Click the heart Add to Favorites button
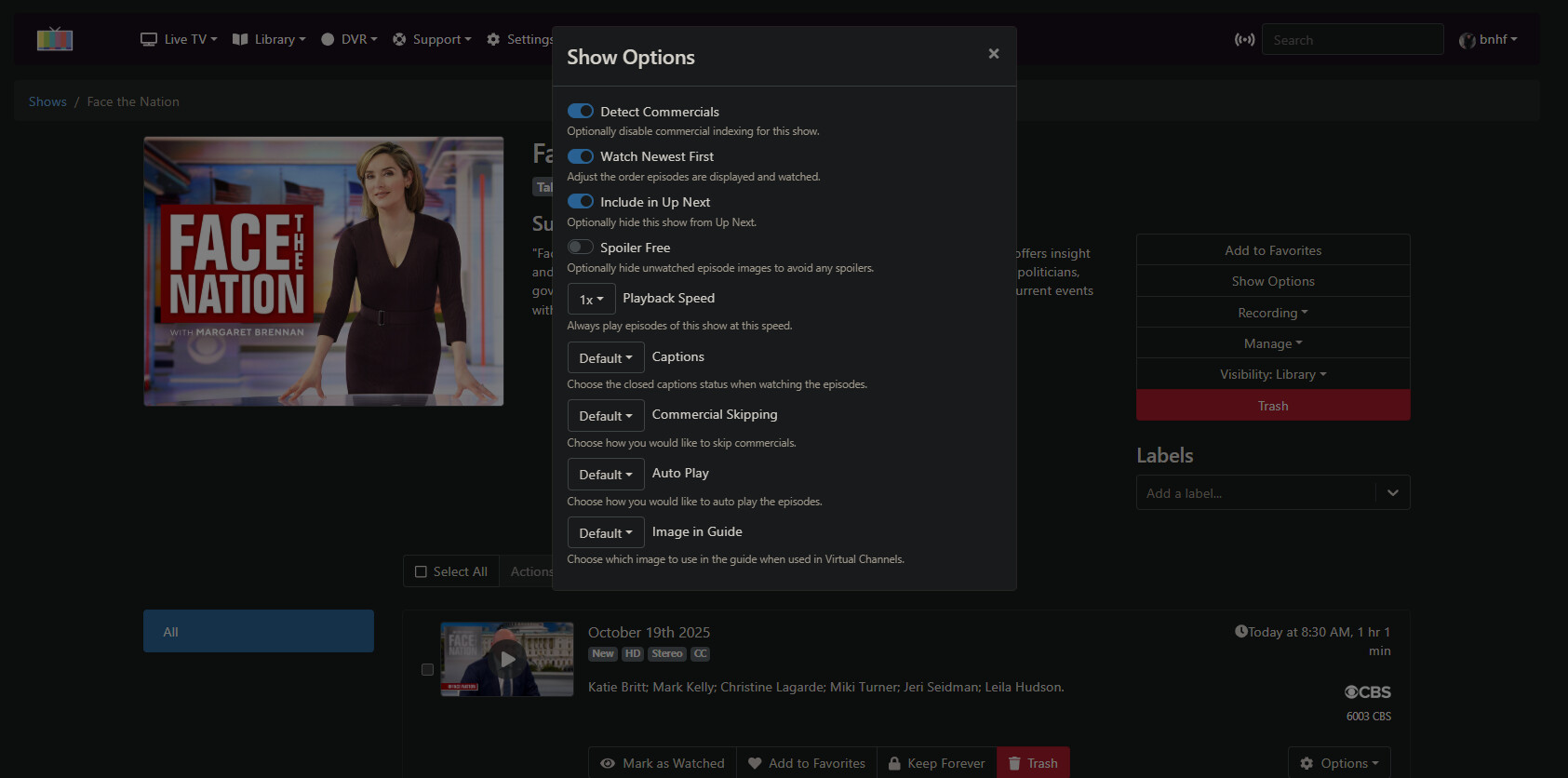The height and width of the screenshot is (778, 1568). [x=807, y=763]
